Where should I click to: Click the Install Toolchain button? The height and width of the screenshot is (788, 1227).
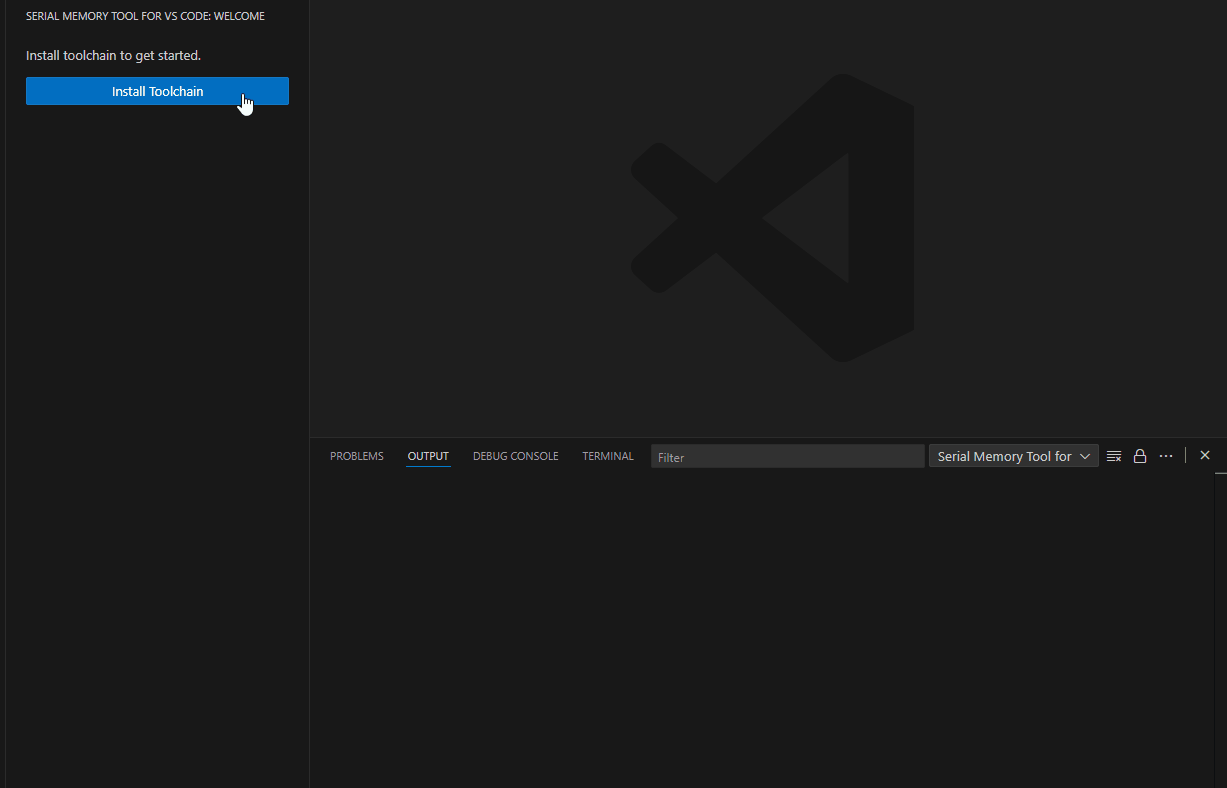point(157,91)
